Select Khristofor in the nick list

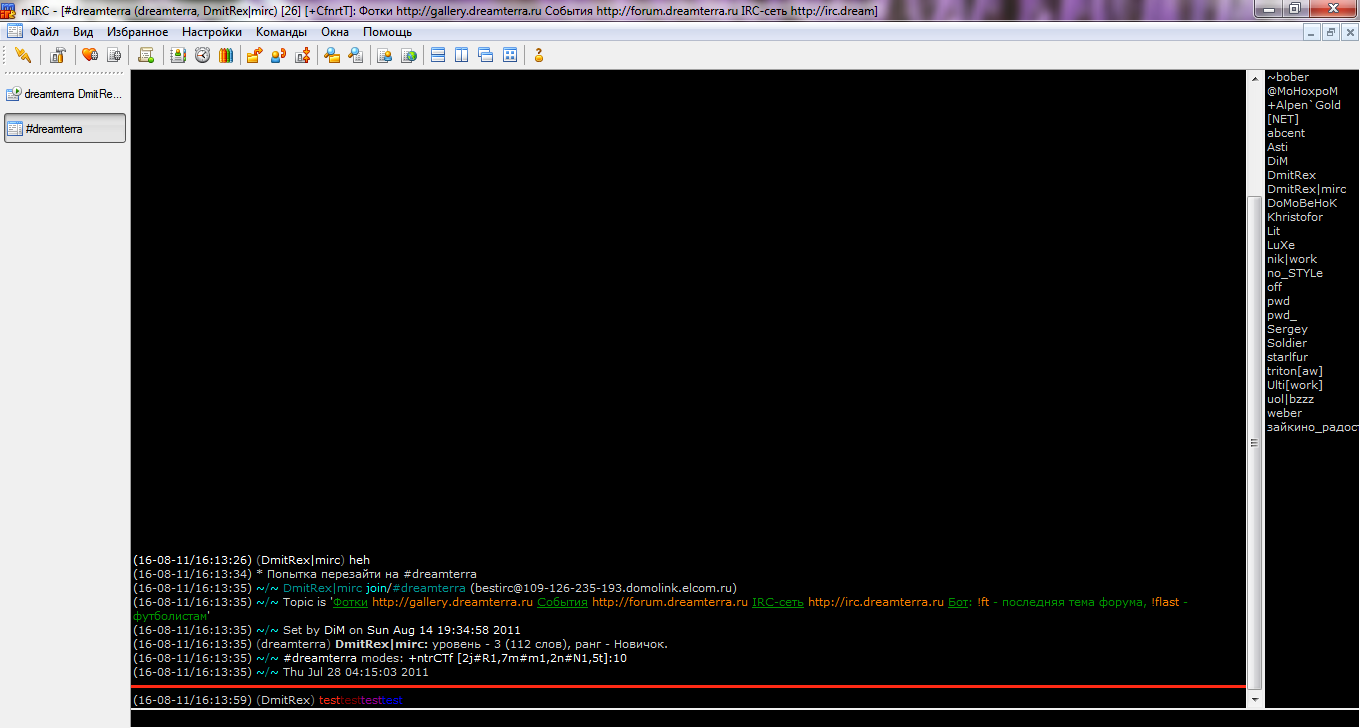tap(1295, 217)
